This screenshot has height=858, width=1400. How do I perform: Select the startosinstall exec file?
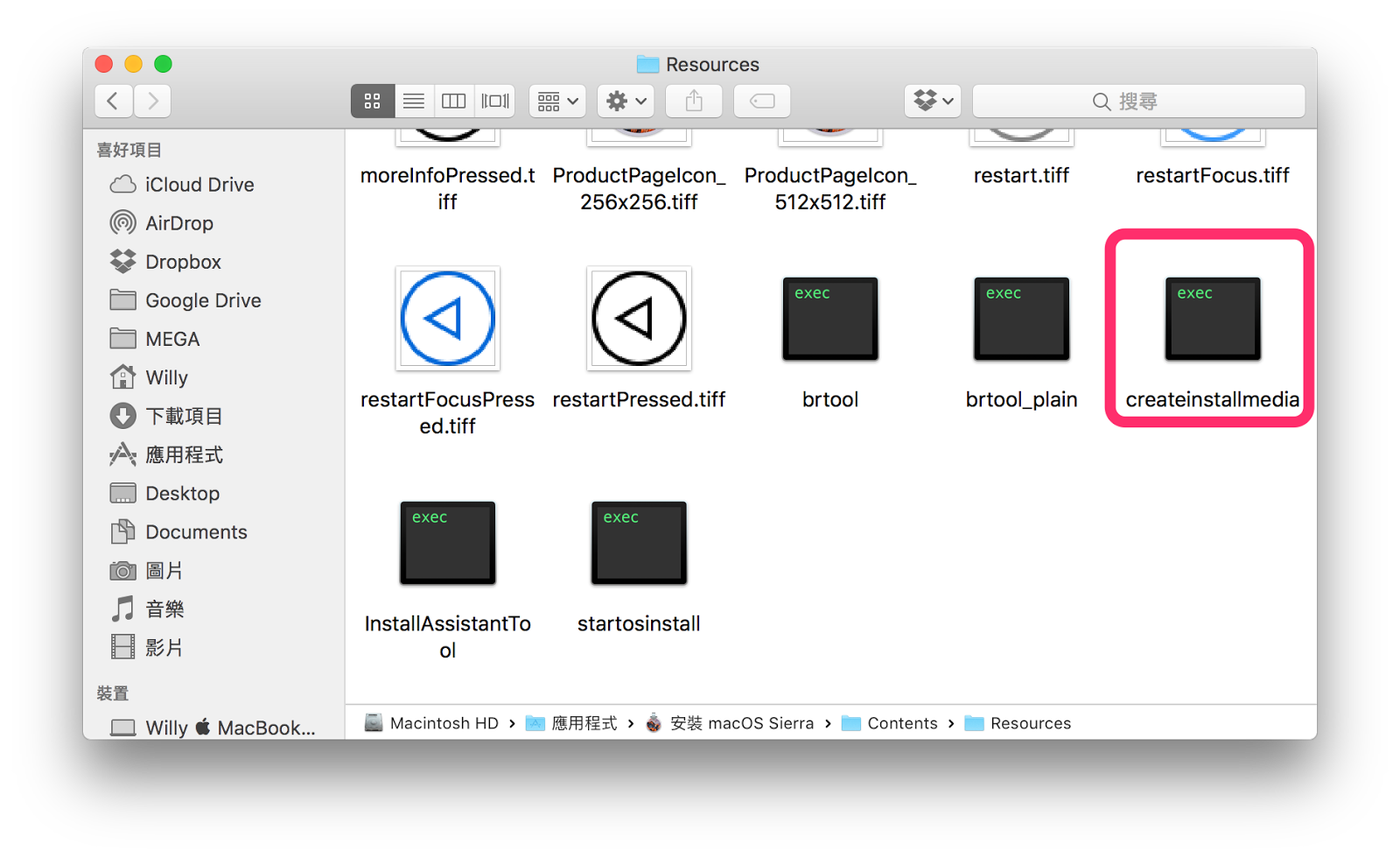click(x=639, y=543)
